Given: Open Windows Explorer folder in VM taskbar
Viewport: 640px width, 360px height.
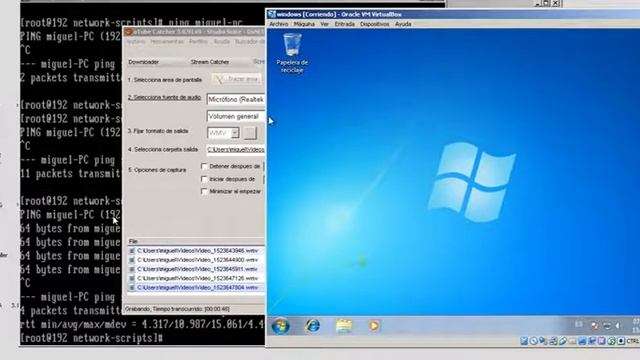Looking at the screenshot, I should click(344, 326).
